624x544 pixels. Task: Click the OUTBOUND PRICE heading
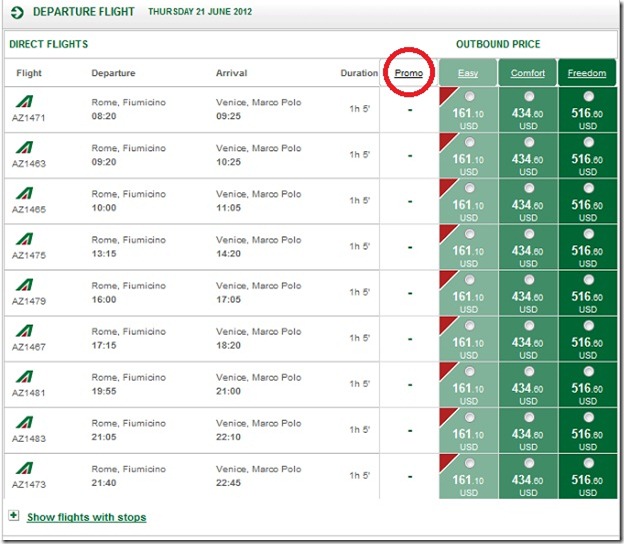pos(498,44)
